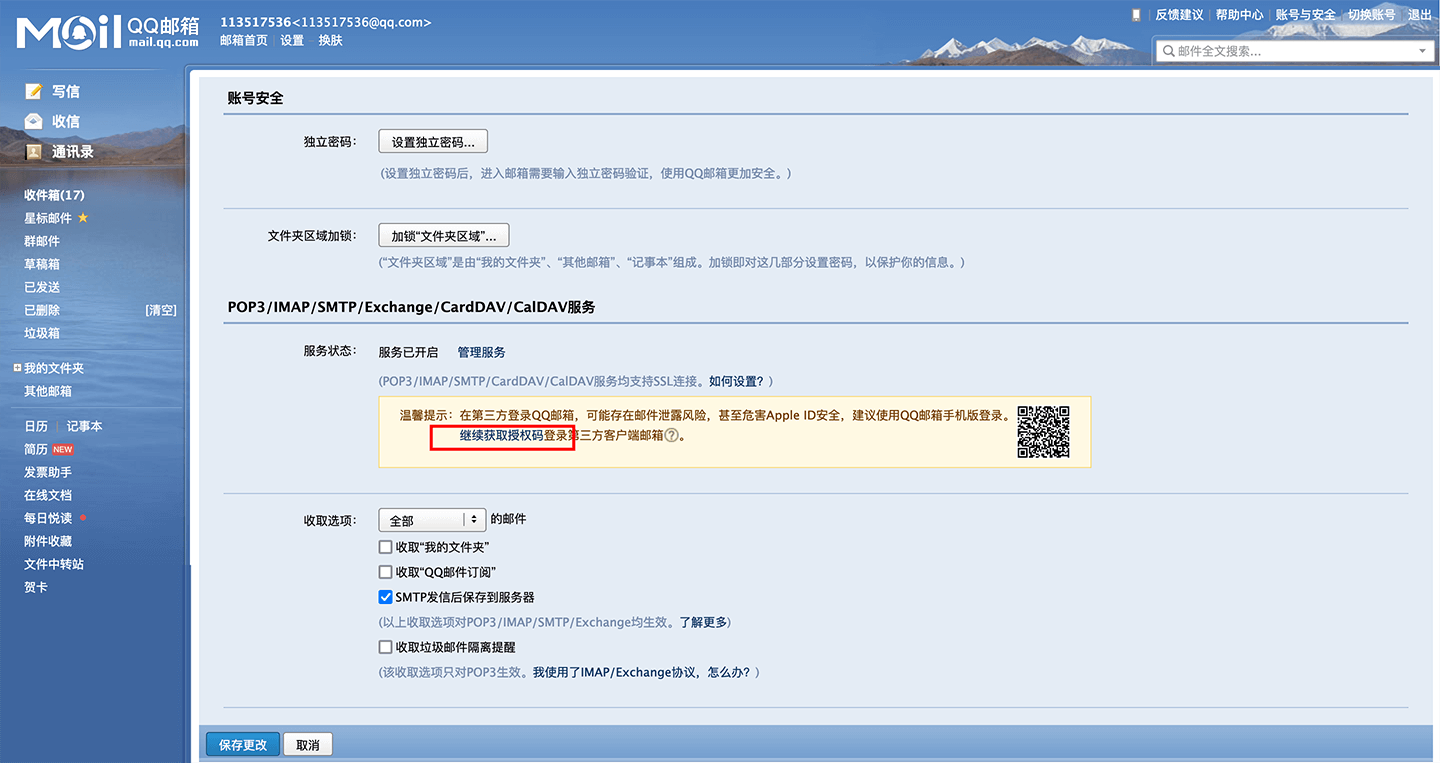Click 加锁“文件夹区域” button

click(x=444, y=236)
